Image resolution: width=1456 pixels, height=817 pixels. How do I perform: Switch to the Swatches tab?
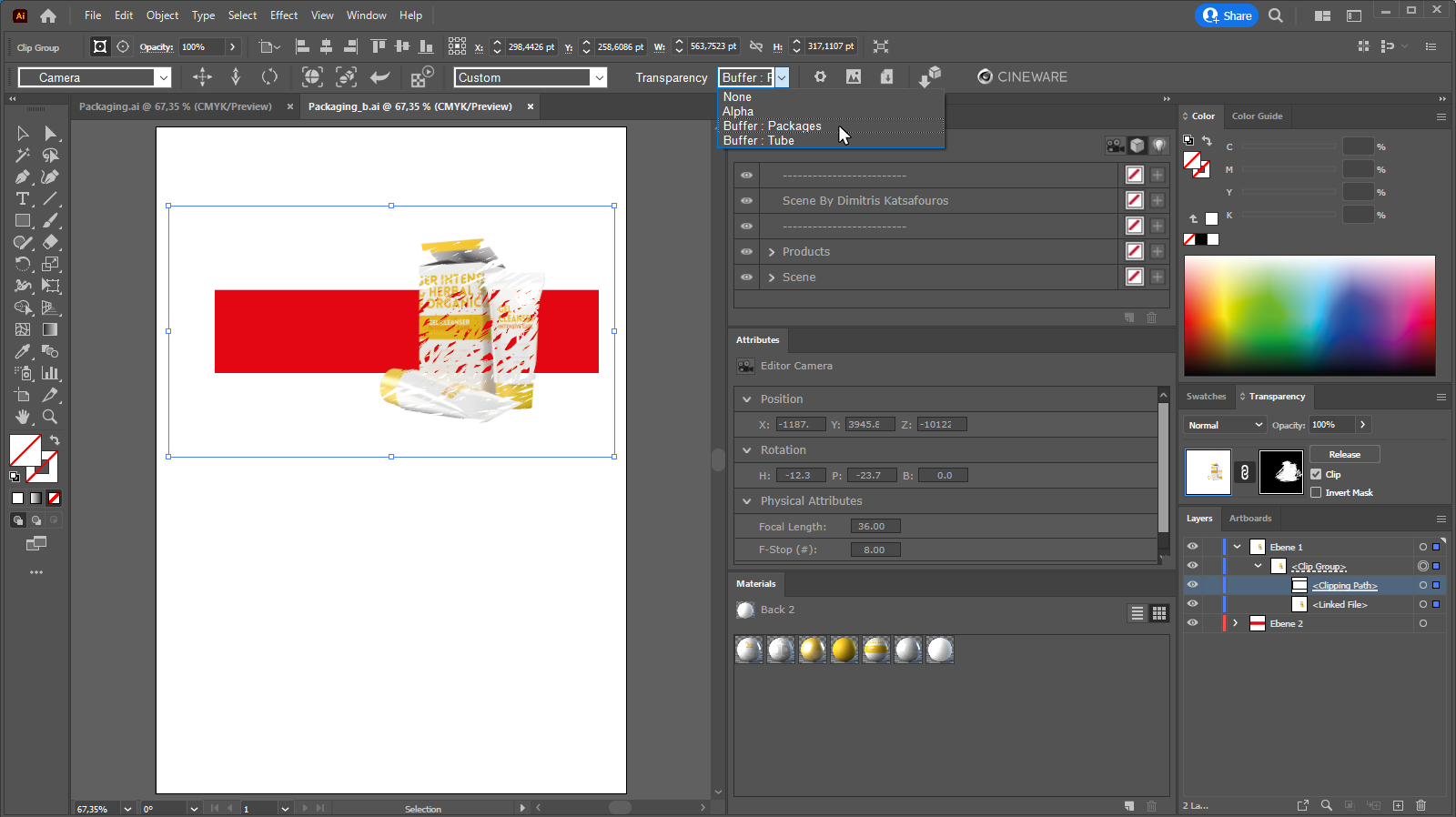coord(1206,397)
